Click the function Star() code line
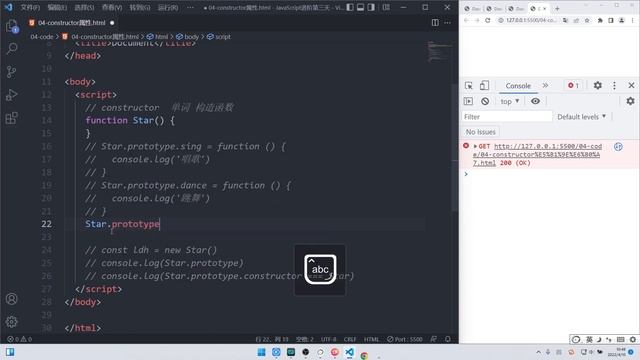The width and height of the screenshot is (640, 360). coord(130,120)
